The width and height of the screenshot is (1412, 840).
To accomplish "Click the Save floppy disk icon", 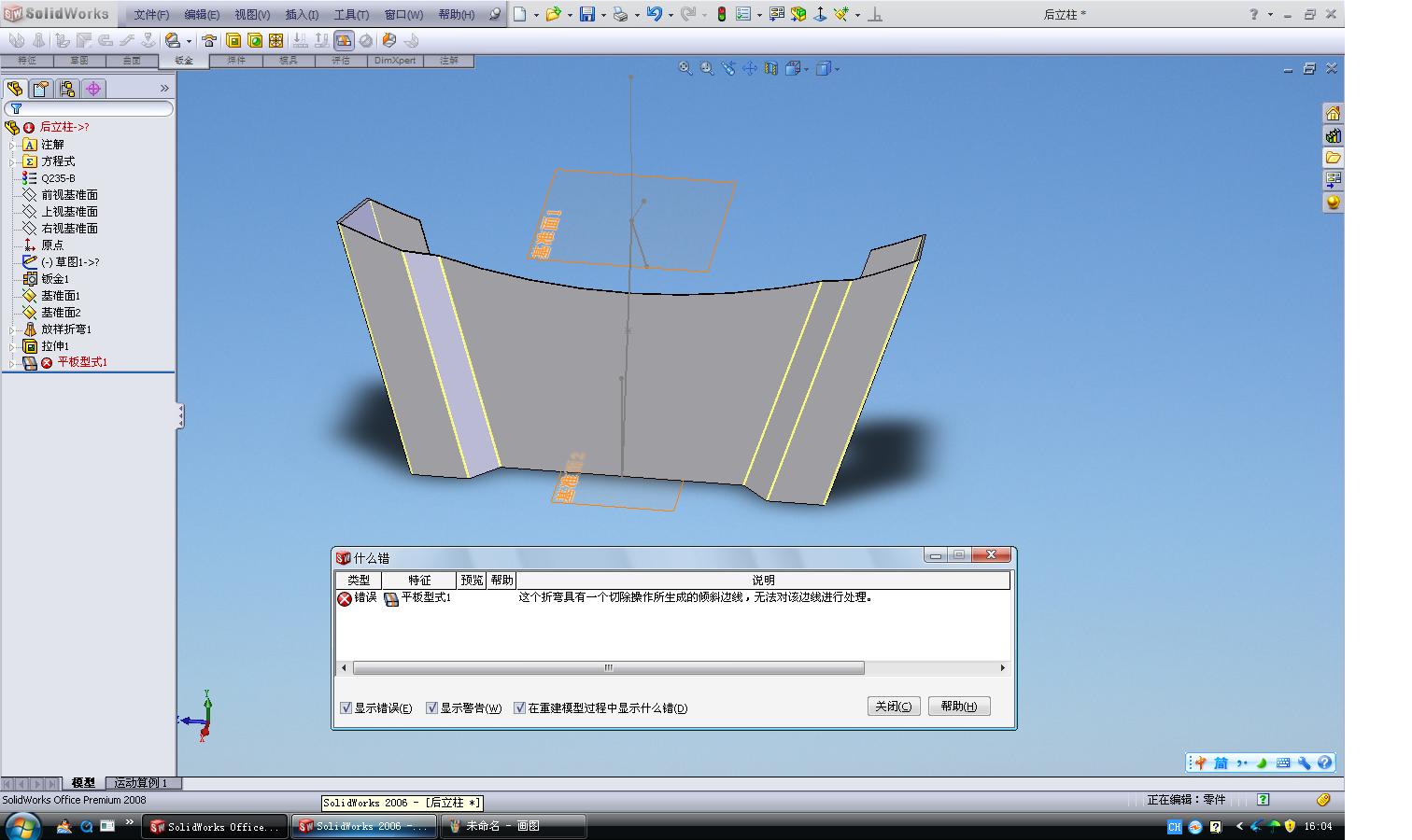I will [587, 14].
